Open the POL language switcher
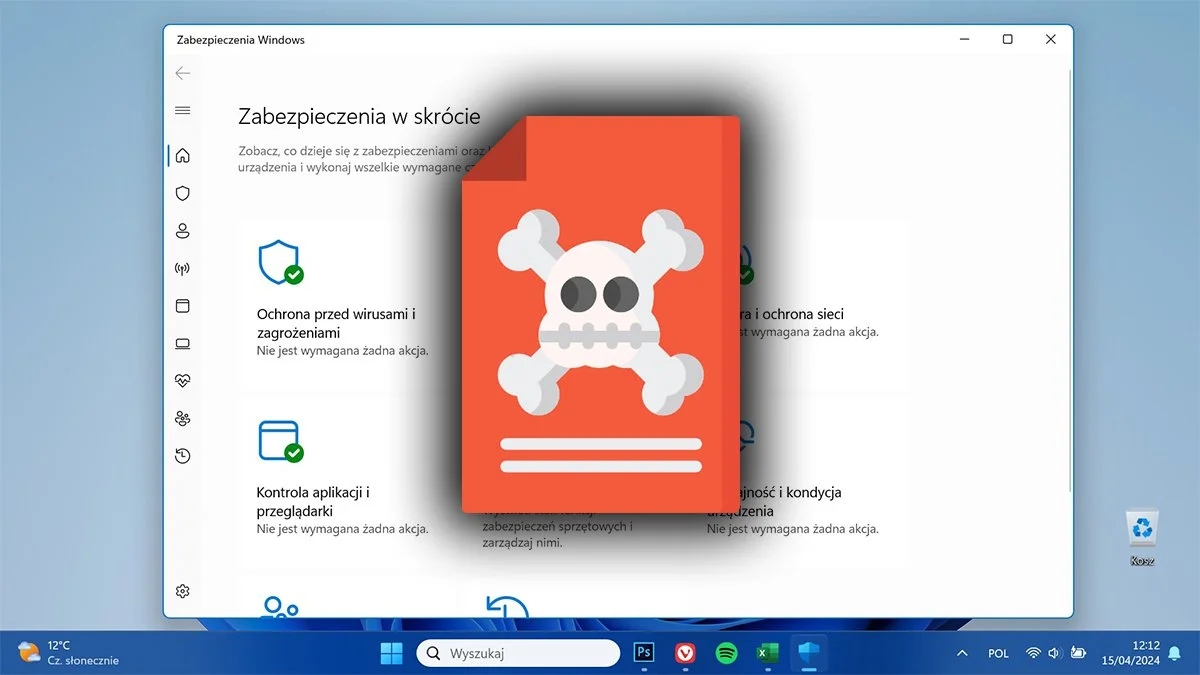 997,652
